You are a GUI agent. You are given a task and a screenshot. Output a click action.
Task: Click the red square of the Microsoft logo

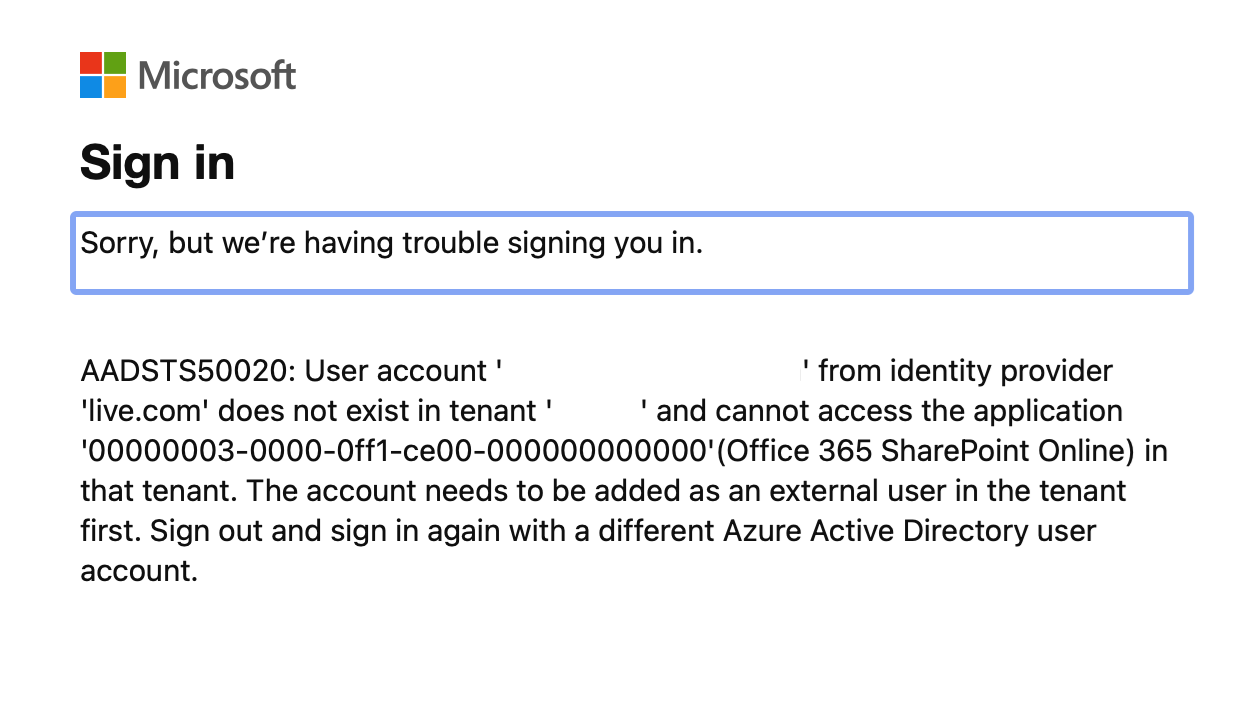[x=91, y=63]
